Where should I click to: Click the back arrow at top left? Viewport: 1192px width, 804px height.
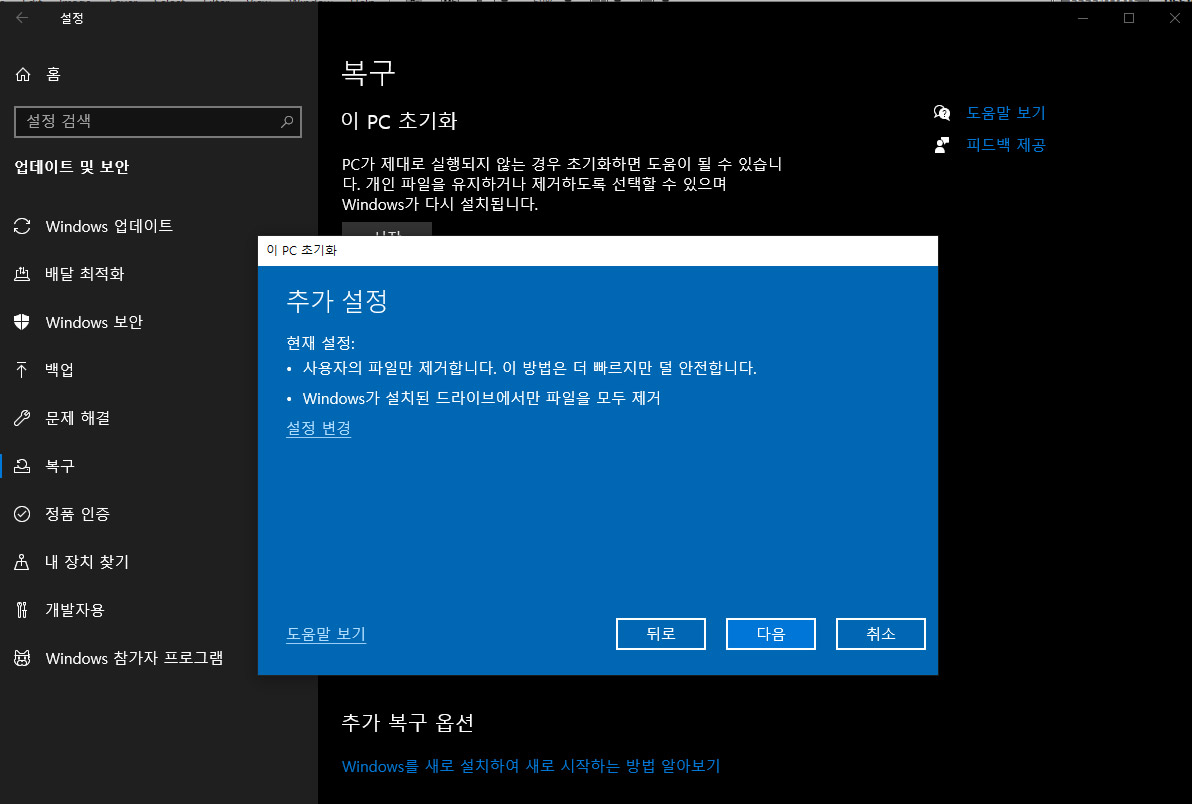(x=21, y=17)
